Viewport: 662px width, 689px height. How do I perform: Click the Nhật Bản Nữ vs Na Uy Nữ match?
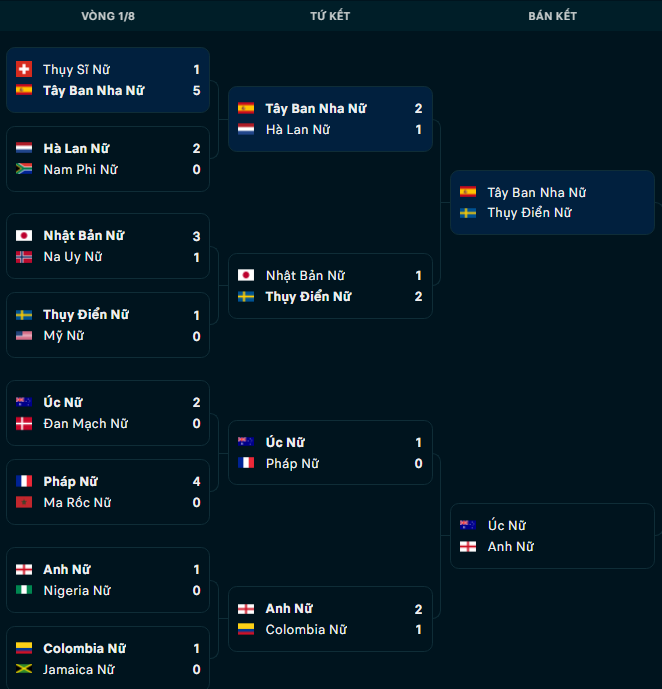108,246
